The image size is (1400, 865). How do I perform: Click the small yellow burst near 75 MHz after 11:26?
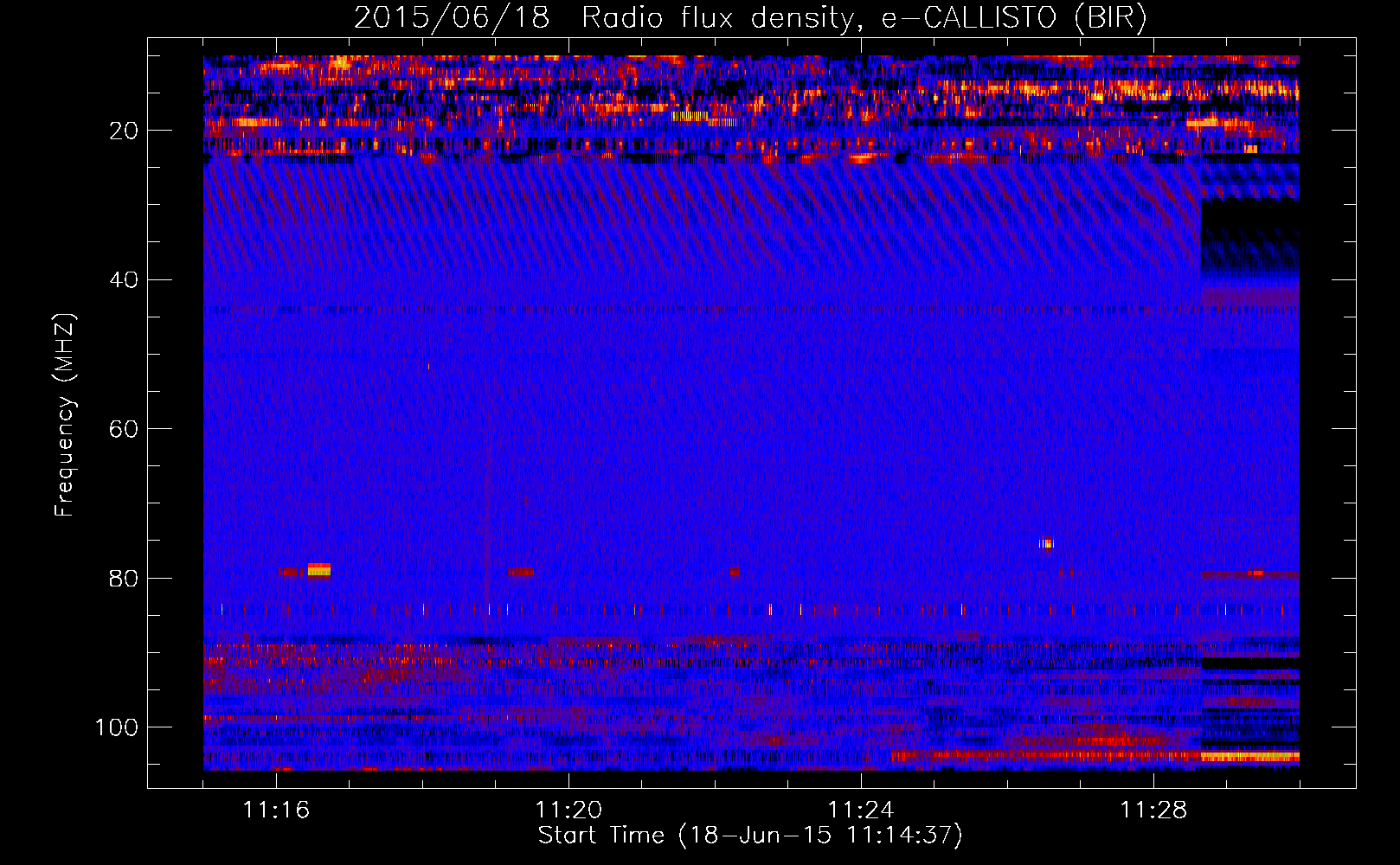[1047, 544]
